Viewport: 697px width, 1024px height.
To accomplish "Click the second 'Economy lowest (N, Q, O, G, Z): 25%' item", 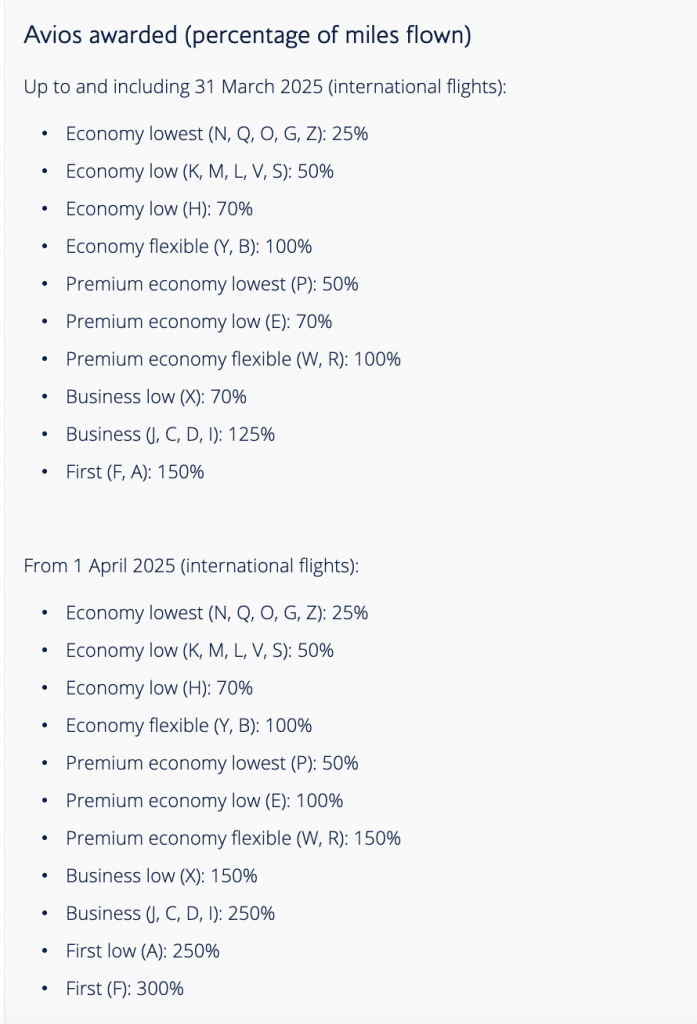I will pyautogui.click(x=216, y=613).
